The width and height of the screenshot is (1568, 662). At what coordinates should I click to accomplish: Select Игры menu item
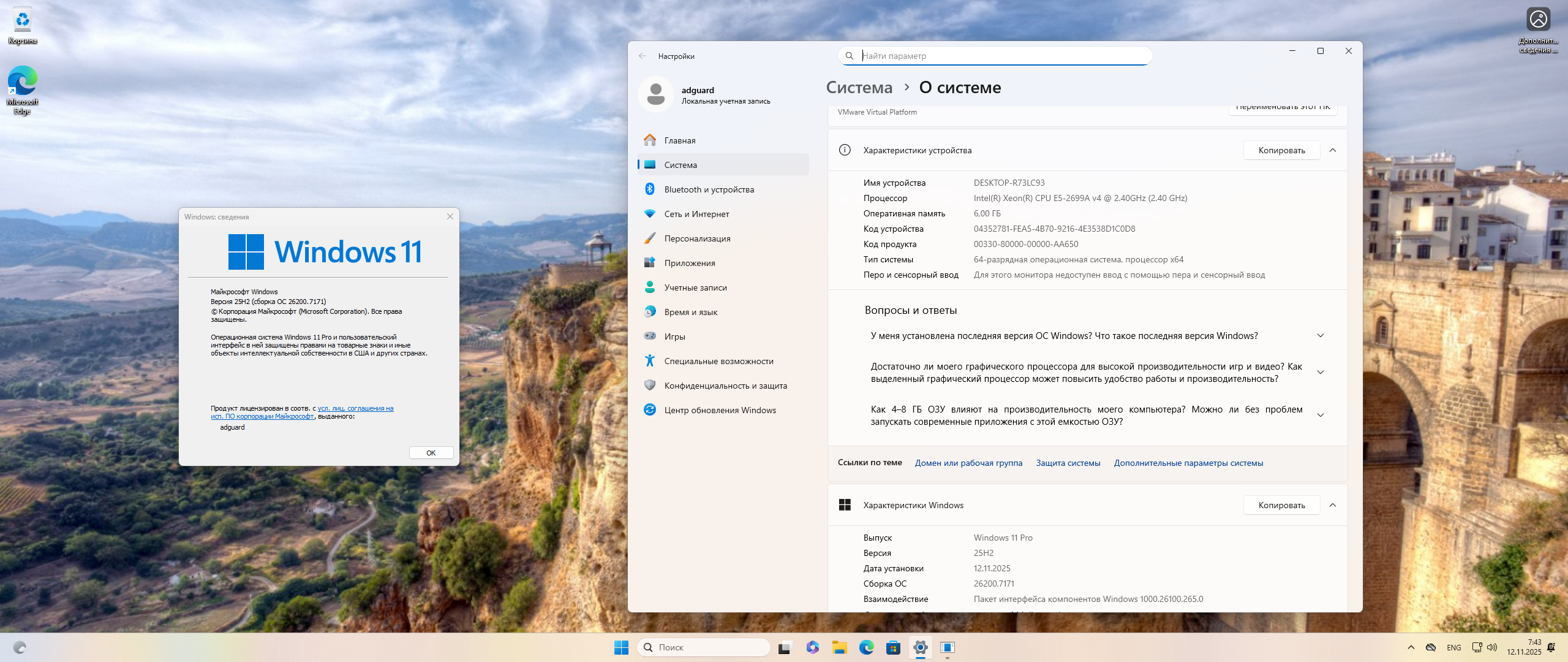(x=674, y=337)
